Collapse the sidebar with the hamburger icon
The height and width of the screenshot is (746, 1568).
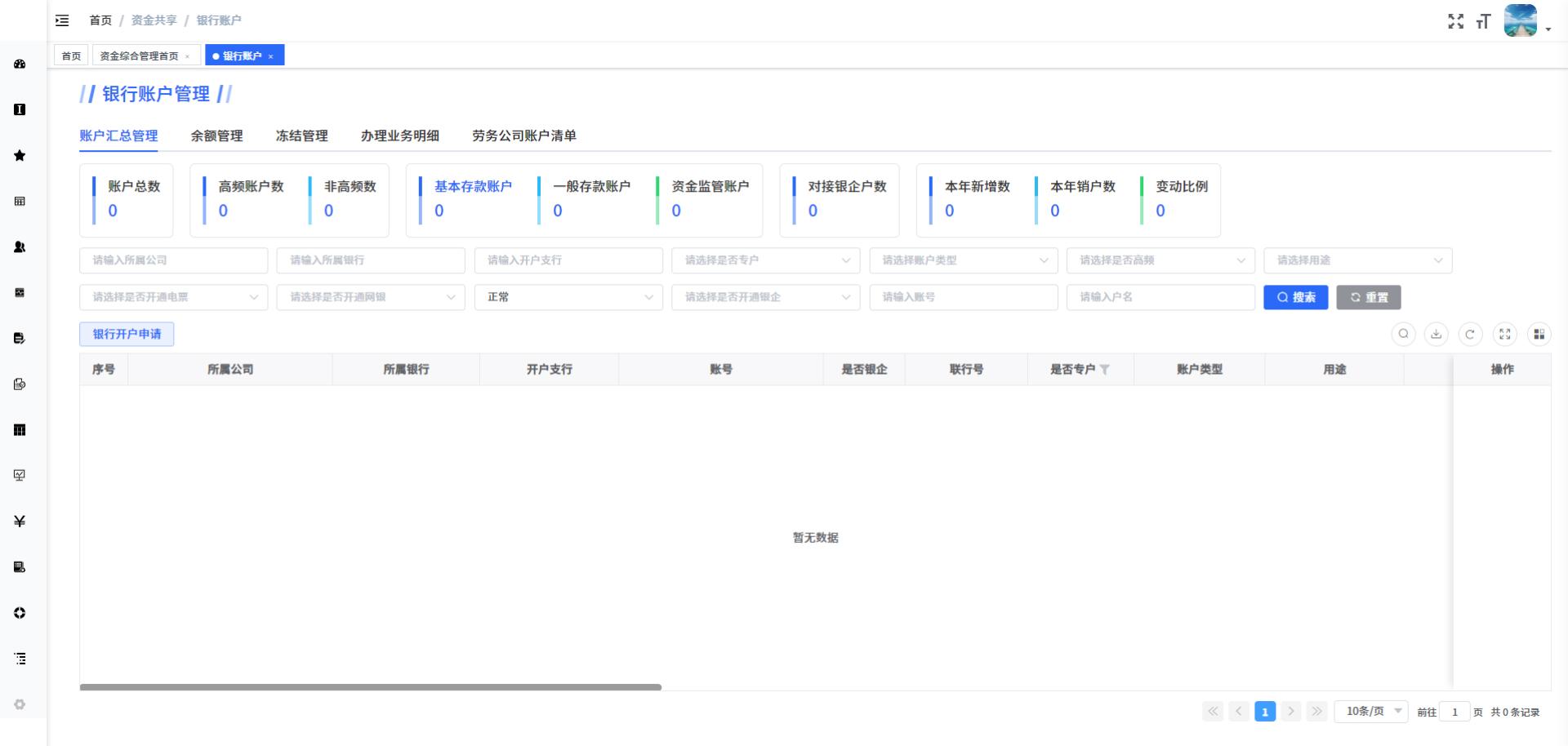click(x=62, y=20)
